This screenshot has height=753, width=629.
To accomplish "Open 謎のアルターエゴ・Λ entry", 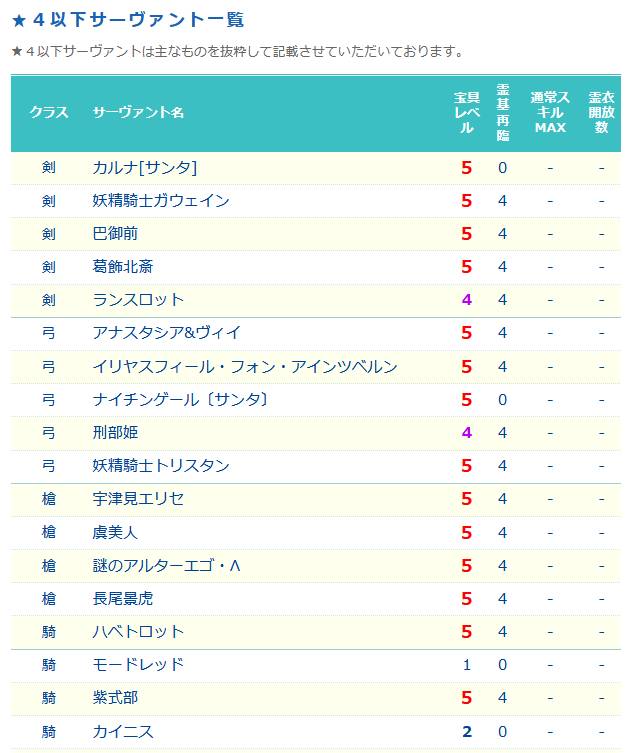I will (x=166, y=566).
